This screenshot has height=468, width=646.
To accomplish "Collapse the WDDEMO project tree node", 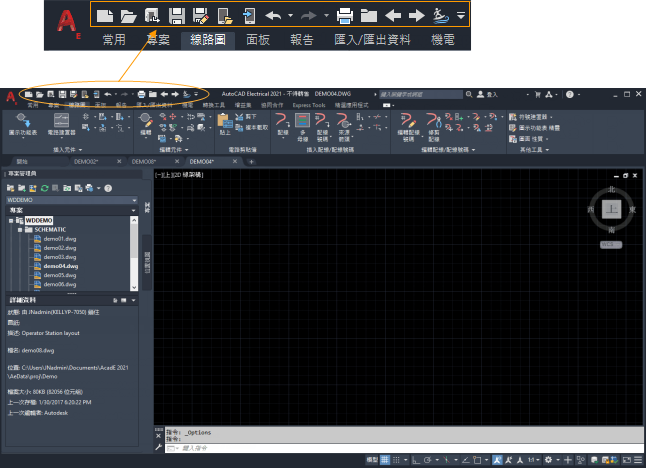I will [11, 221].
